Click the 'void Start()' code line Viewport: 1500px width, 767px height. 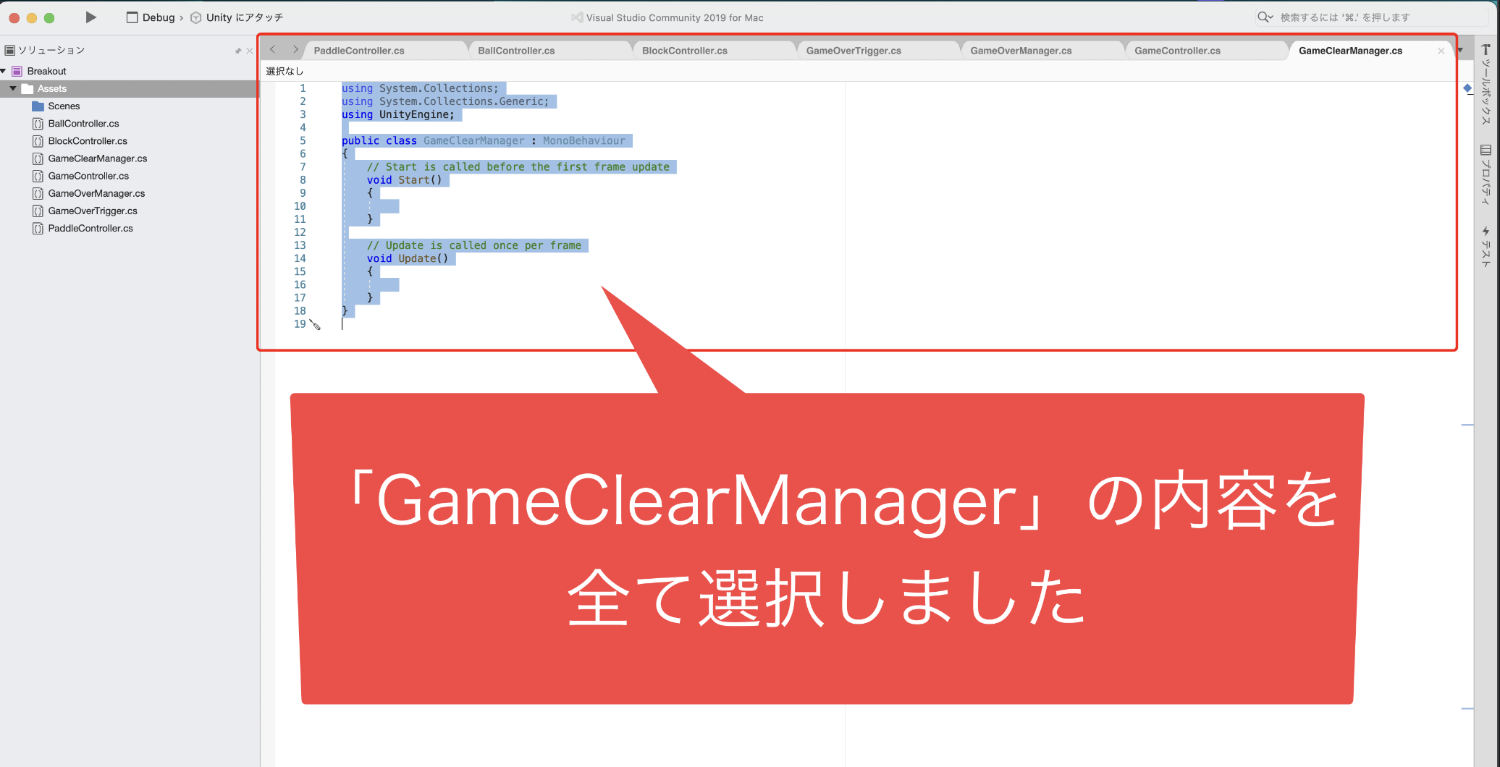click(404, 180)
